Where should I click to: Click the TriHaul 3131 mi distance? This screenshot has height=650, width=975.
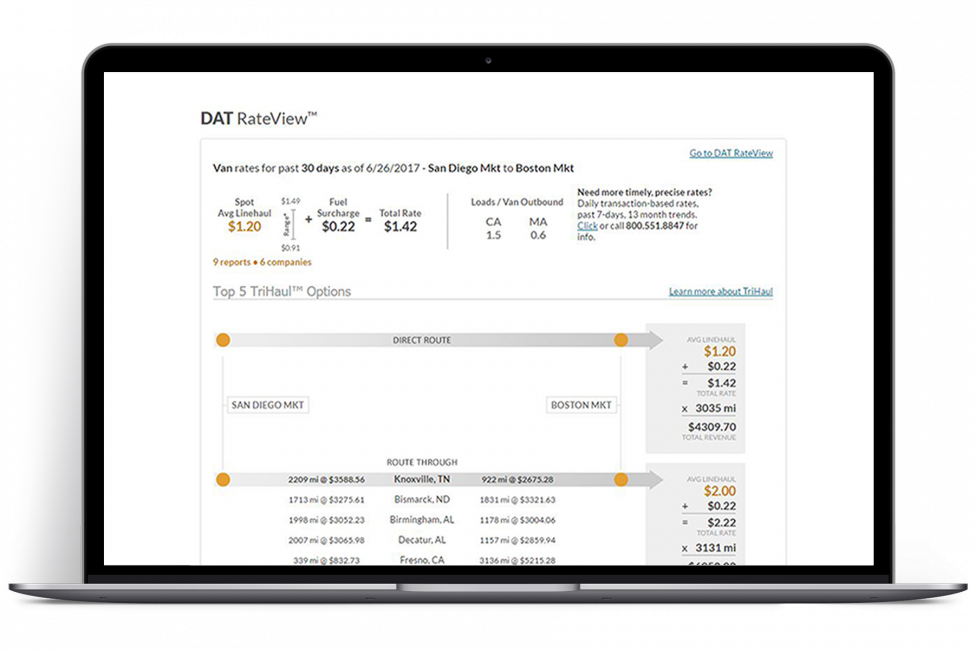pos(715,547)
